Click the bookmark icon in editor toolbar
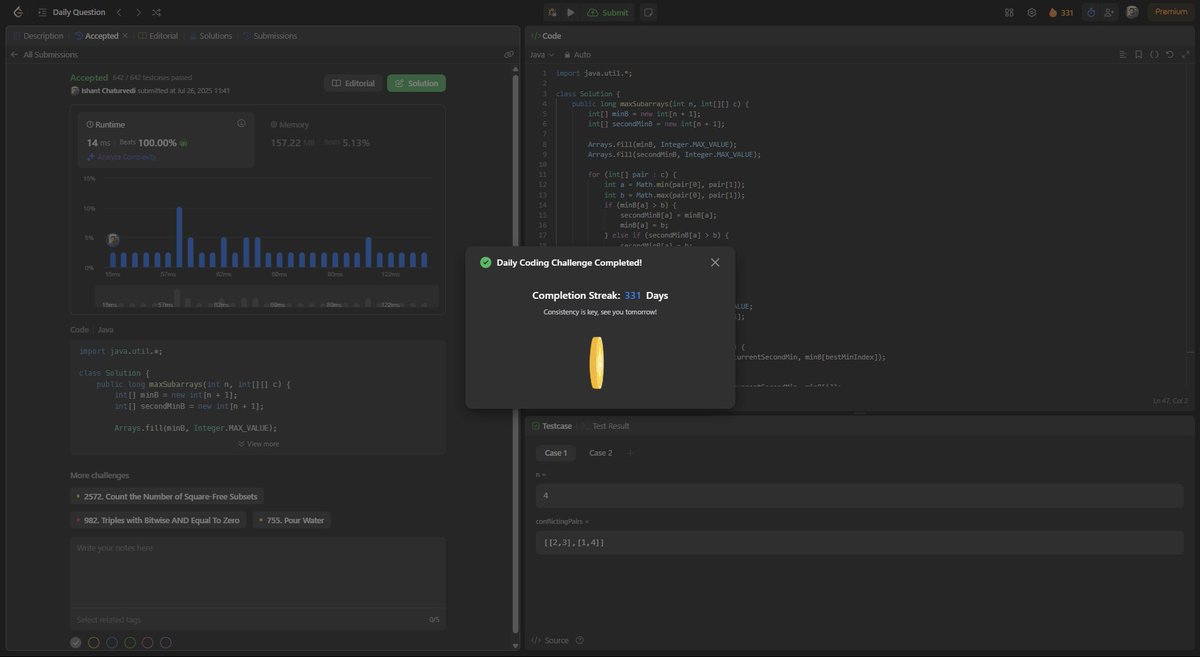This screenshot has width=1200, height=657. pos(1138,54)
